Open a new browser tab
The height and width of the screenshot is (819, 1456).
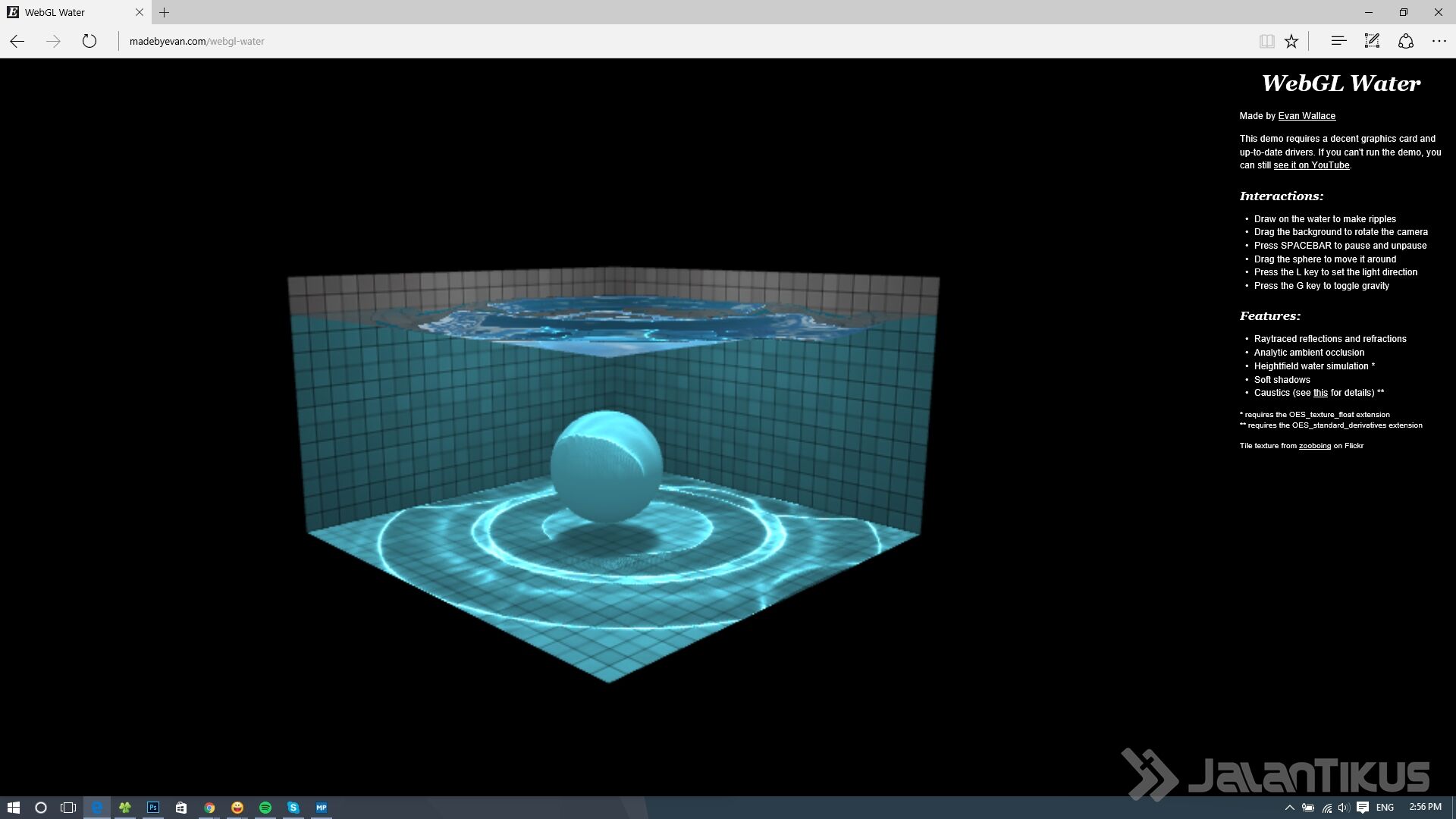tap(164, 12)
